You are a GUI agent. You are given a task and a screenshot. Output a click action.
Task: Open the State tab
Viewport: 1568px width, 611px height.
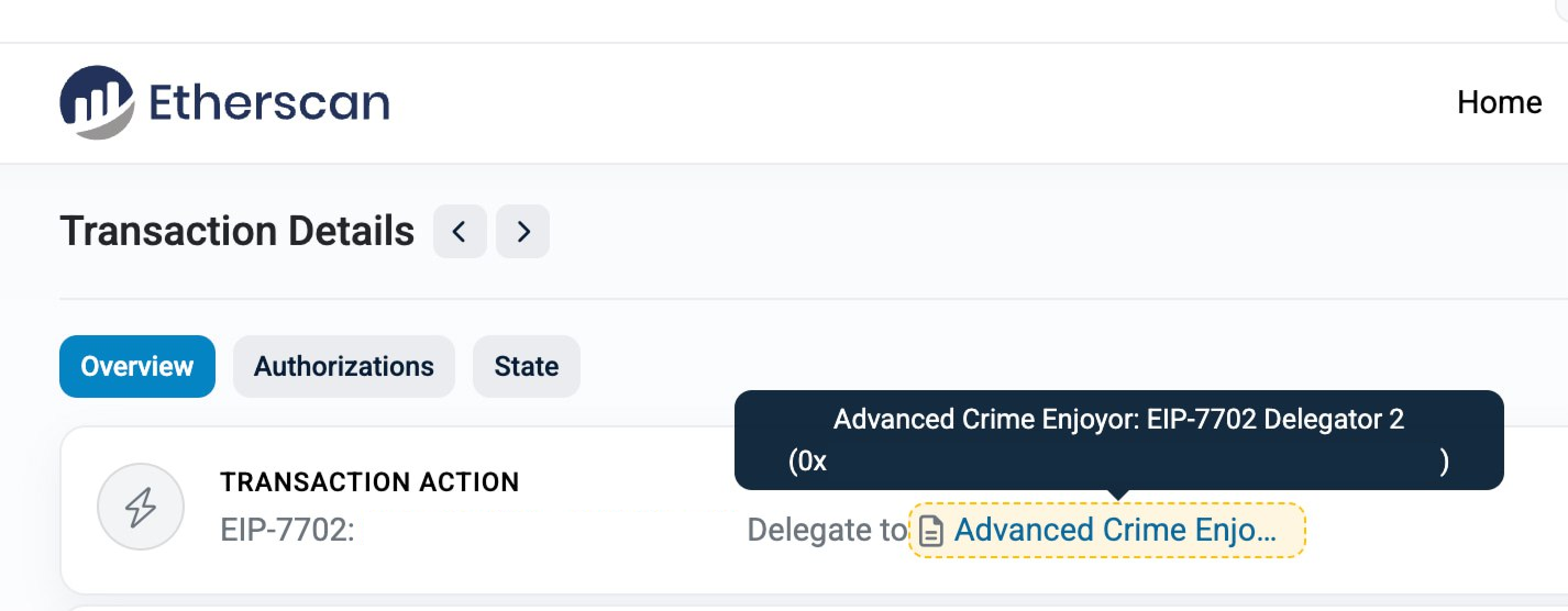(x=527, y=366)
